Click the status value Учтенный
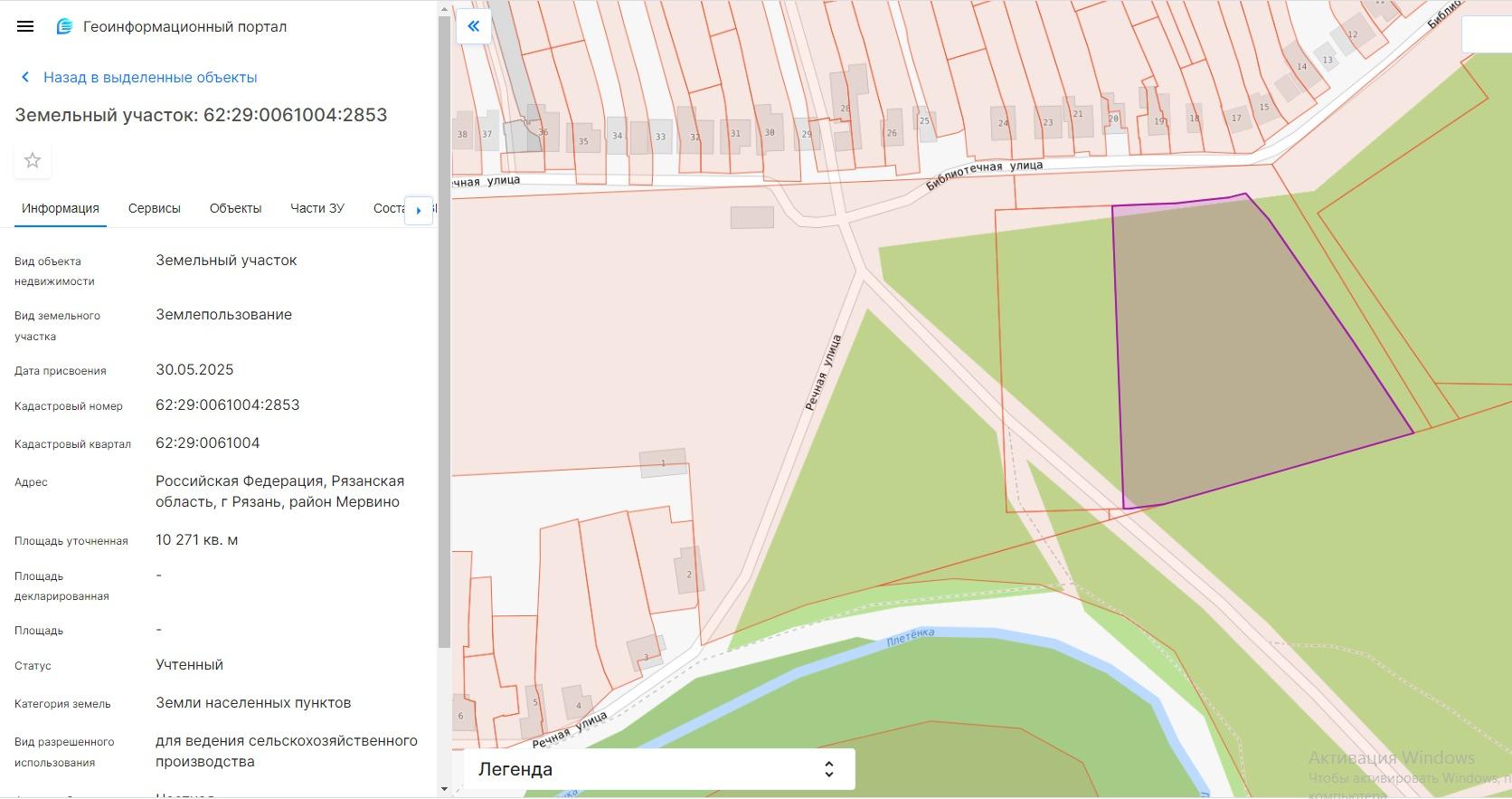The width and height of the screenshot is (1512, 799). coord(189,664)
